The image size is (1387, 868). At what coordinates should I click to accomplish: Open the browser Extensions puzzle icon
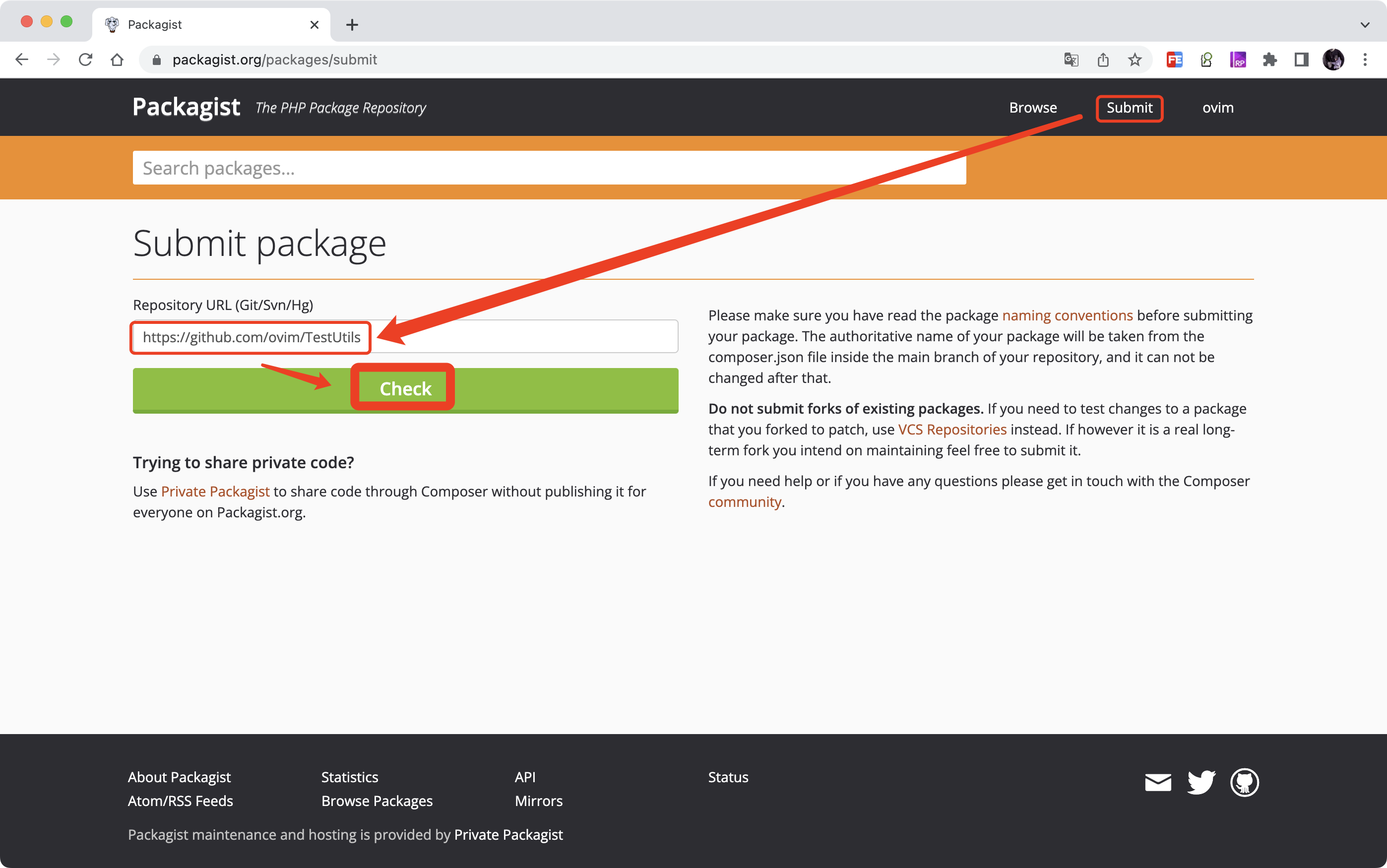click(x=1269, y=60)
